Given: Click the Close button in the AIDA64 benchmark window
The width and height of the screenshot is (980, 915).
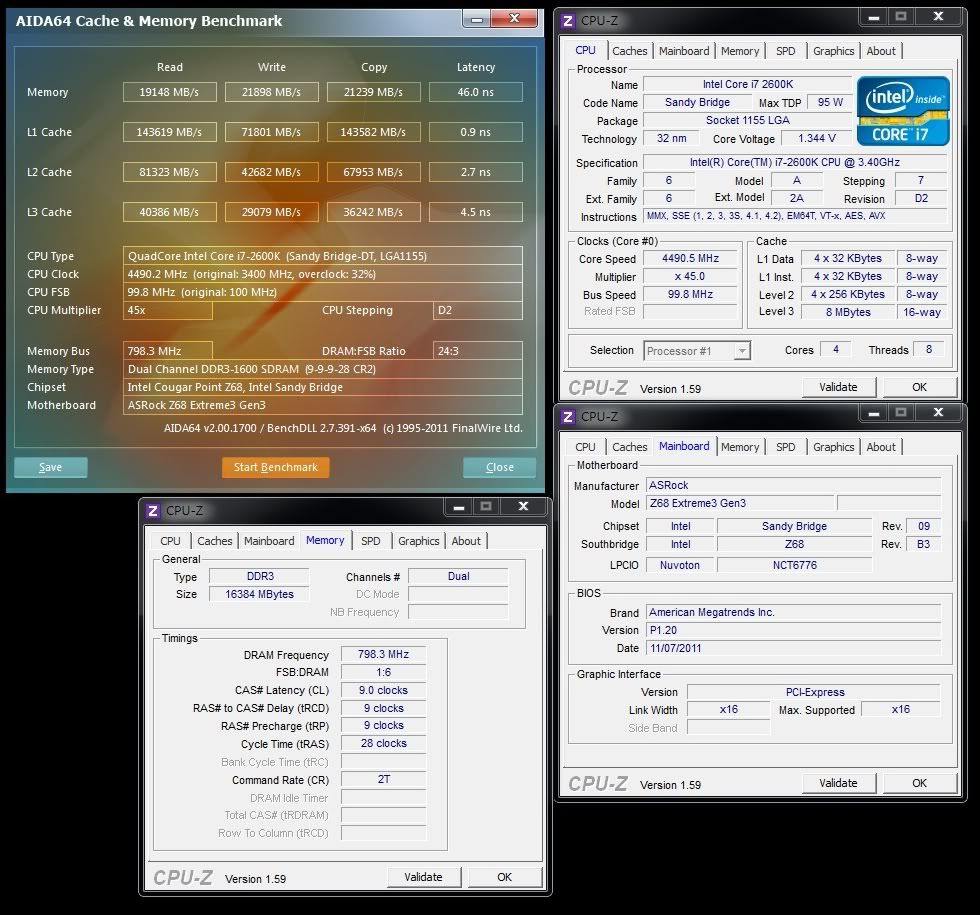Looking at the screenshot, I should click(x=499, y=467).
